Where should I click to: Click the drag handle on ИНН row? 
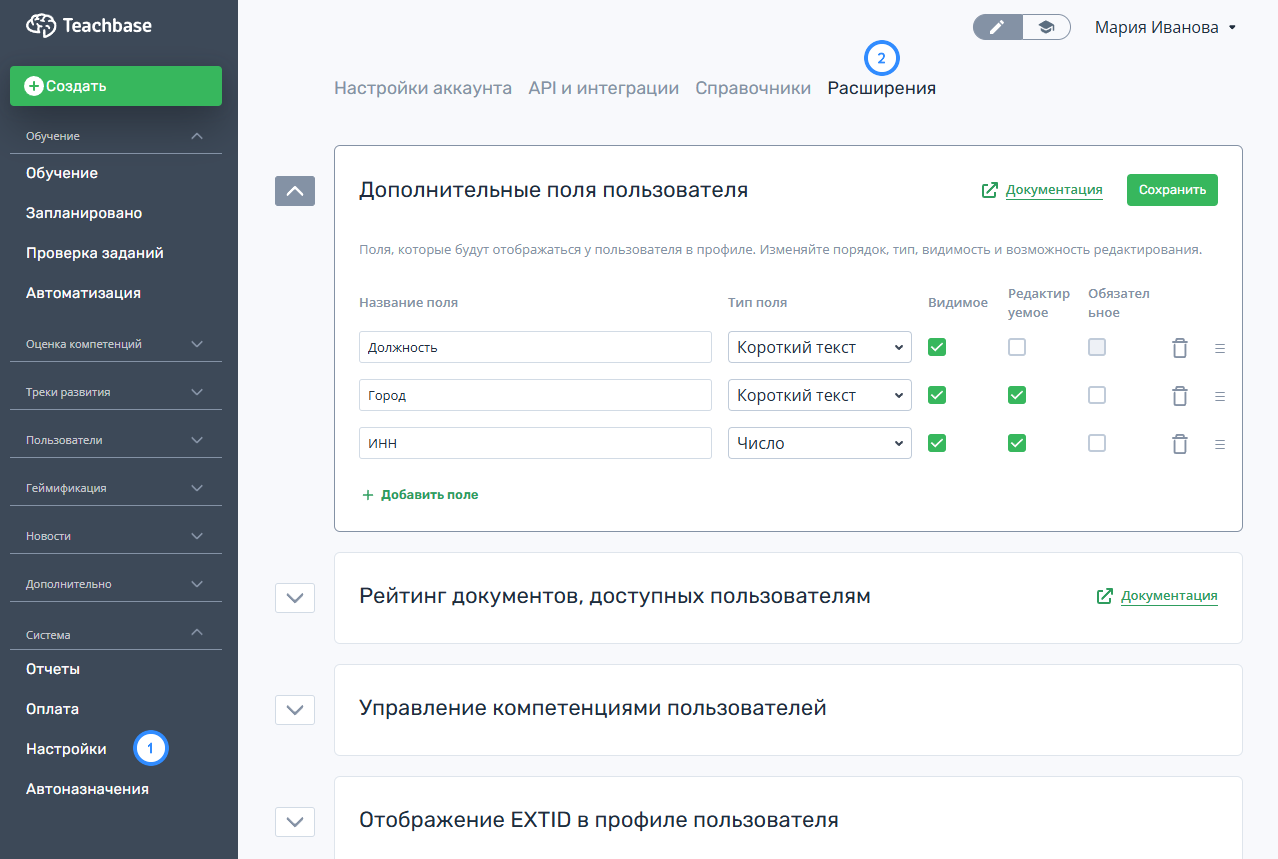tap(1219, 444)
